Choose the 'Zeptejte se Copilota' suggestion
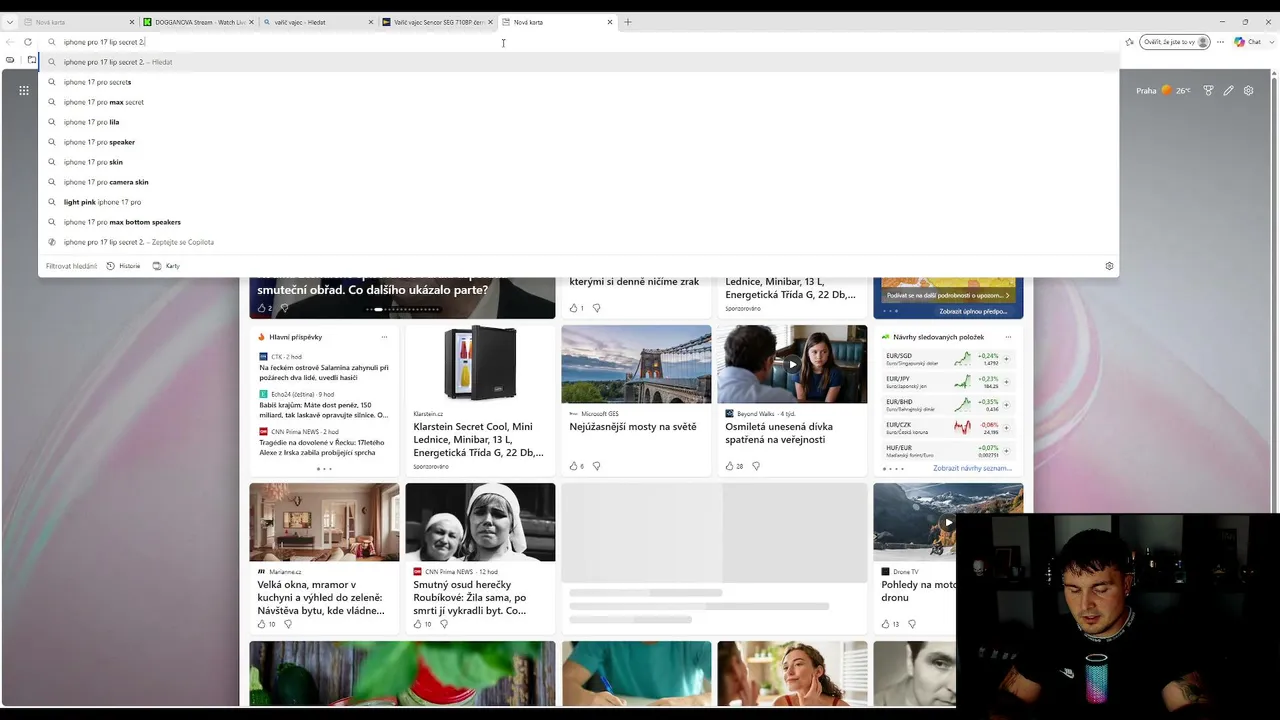 pos(579,242)
